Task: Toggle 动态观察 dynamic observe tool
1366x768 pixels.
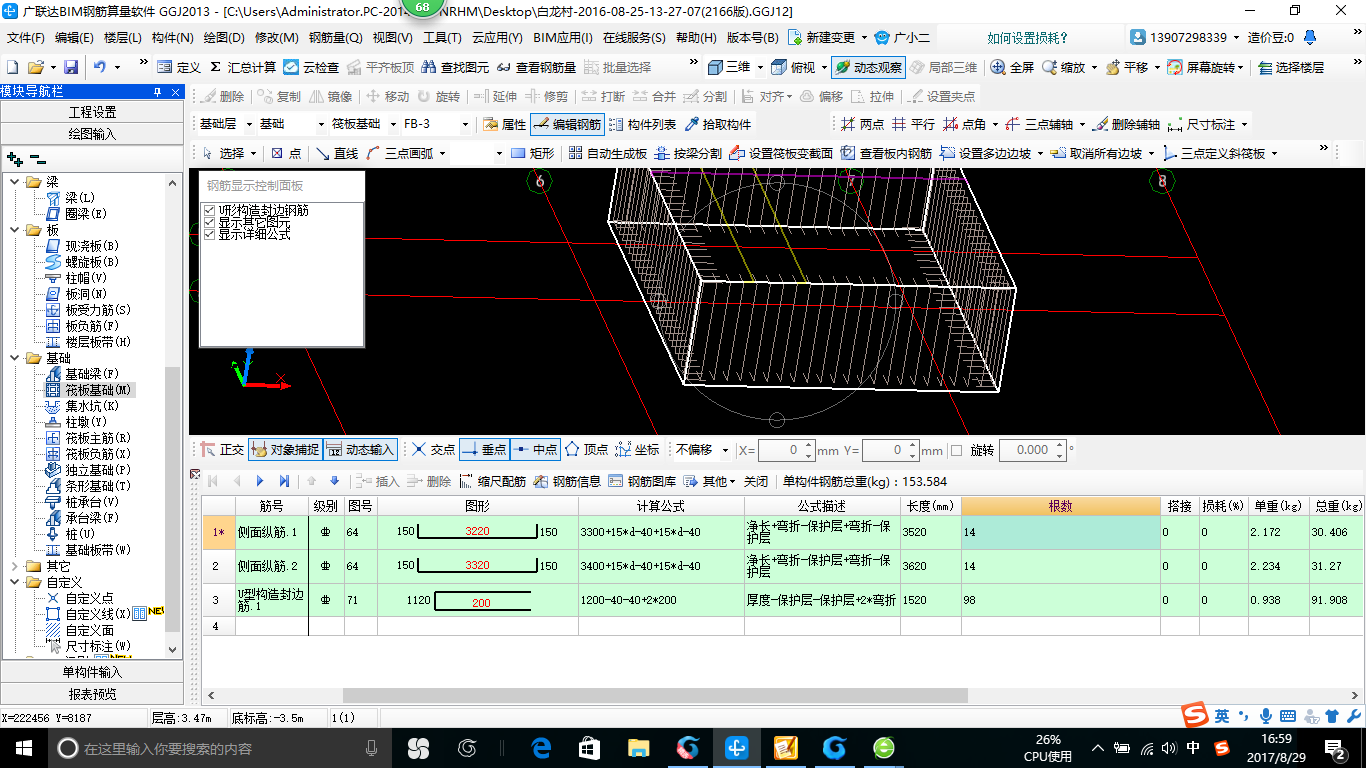Action: (868, 67)
